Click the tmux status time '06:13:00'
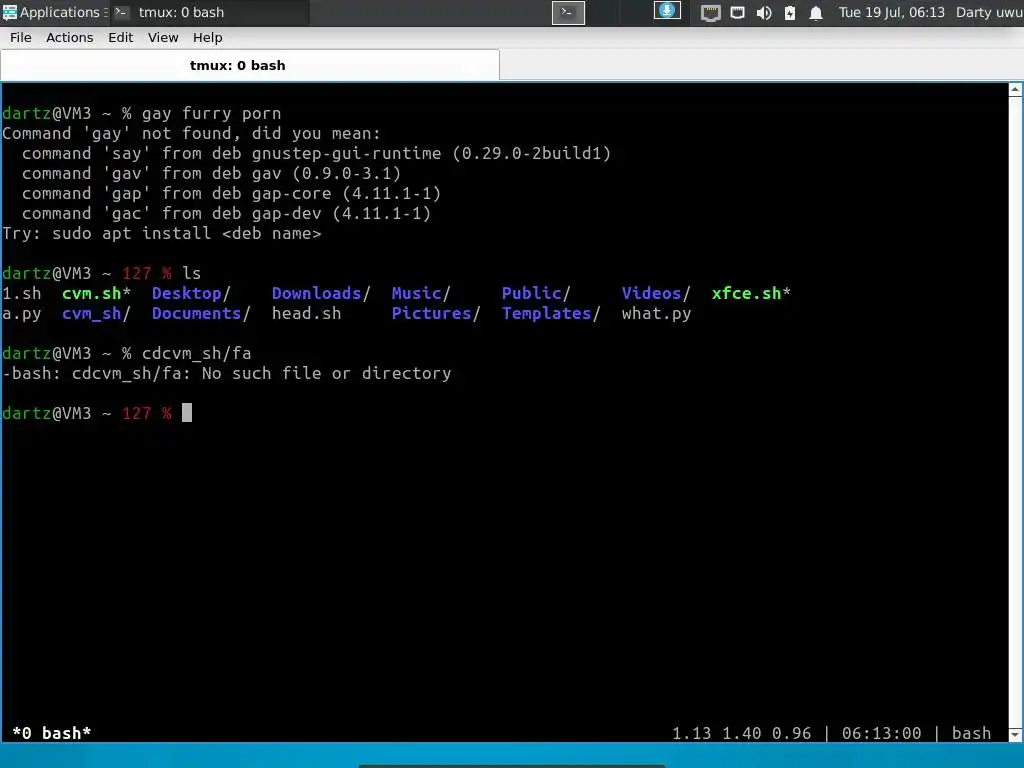 881,733
